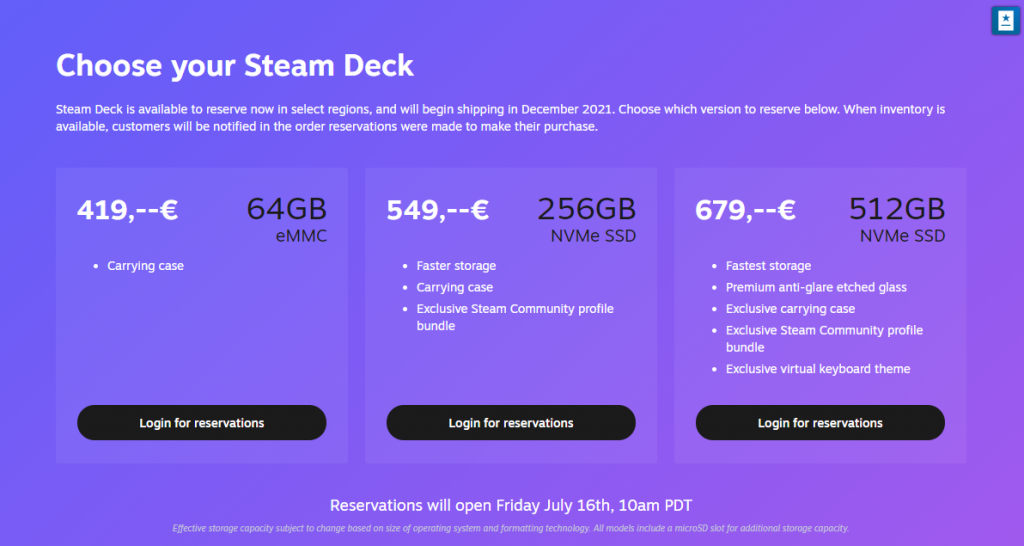Click Login for reservations under 512GB model
The height and width of the screenshot is (546, 1024).
[820, 423]
